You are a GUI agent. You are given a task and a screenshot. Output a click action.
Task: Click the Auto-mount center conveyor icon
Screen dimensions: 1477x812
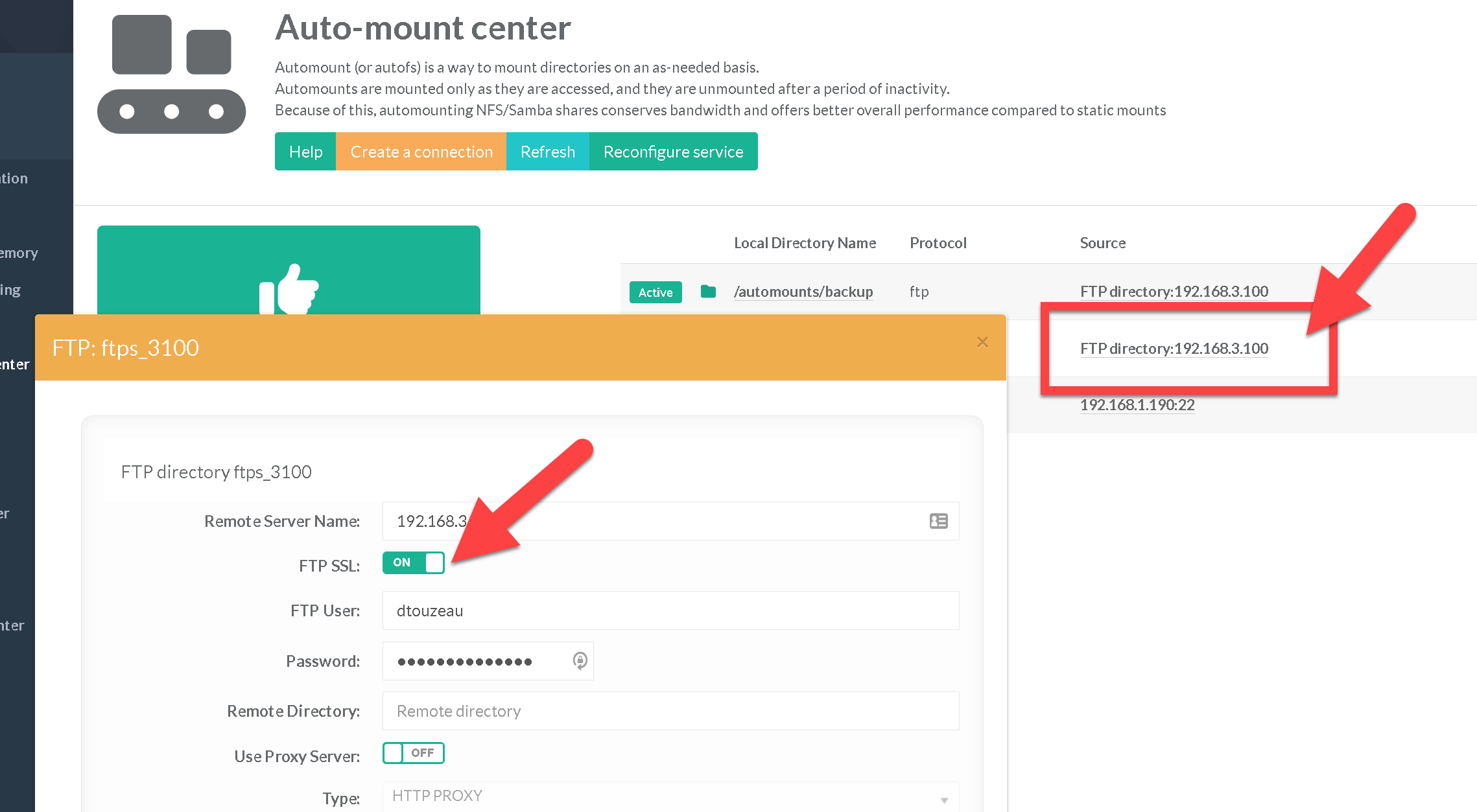pos(171,75)
